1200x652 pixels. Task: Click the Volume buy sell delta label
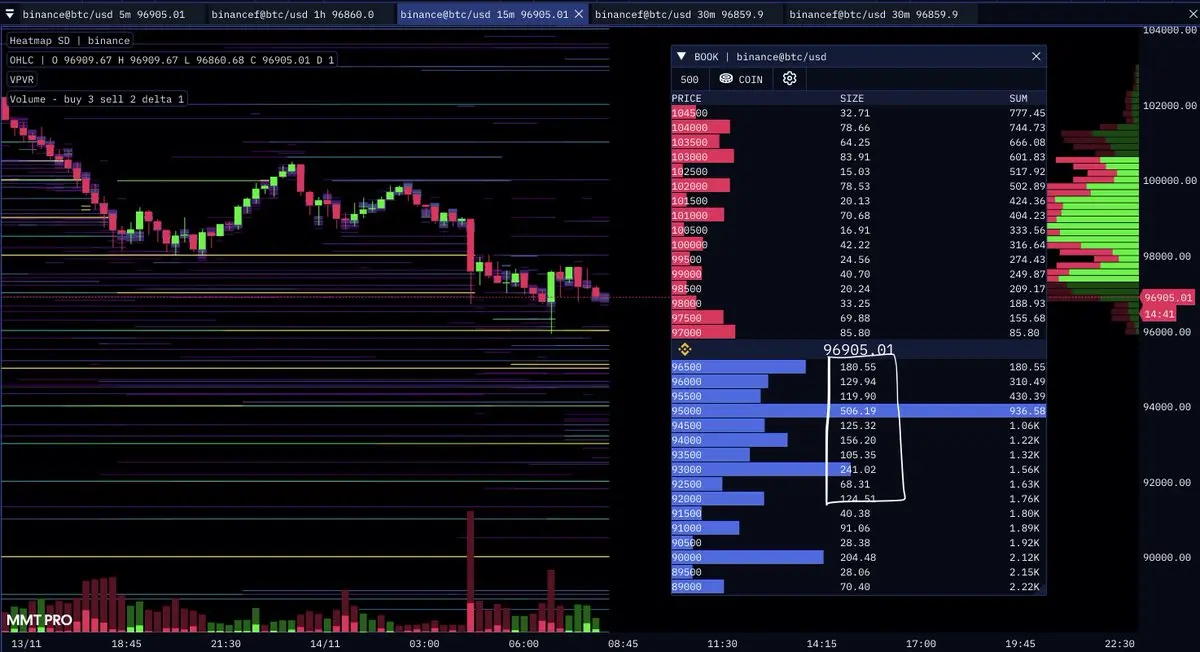[97, 99]
